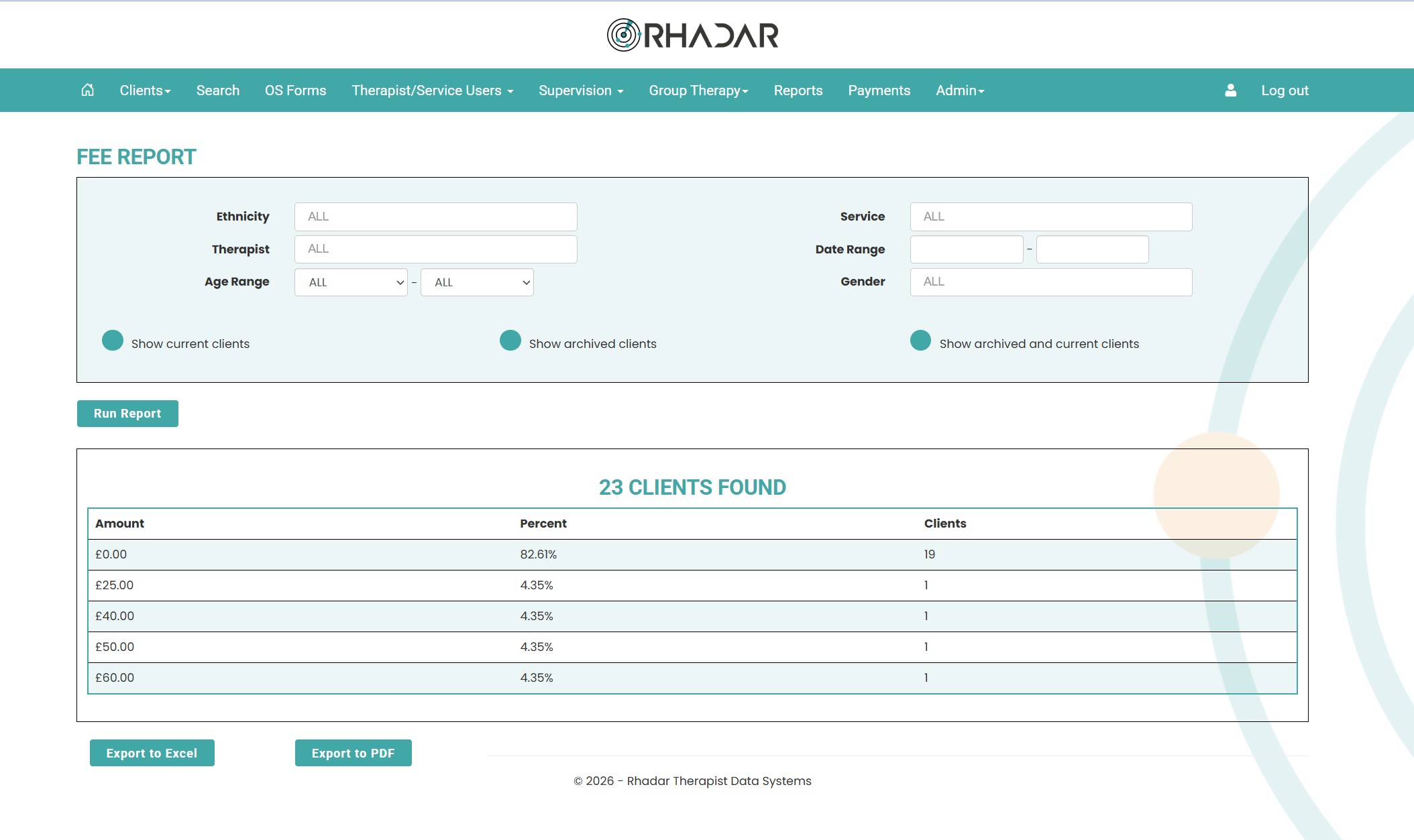Expand the Supervision menu
This screenshot has height=840, width=1414.
click(581, 91)
